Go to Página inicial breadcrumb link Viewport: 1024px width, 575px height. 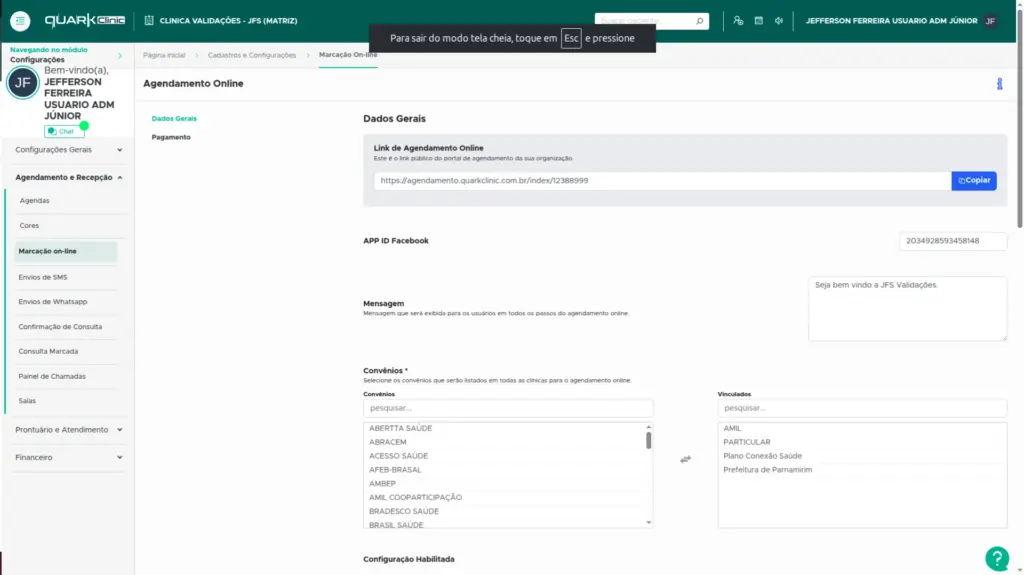[x=164, y=55]
